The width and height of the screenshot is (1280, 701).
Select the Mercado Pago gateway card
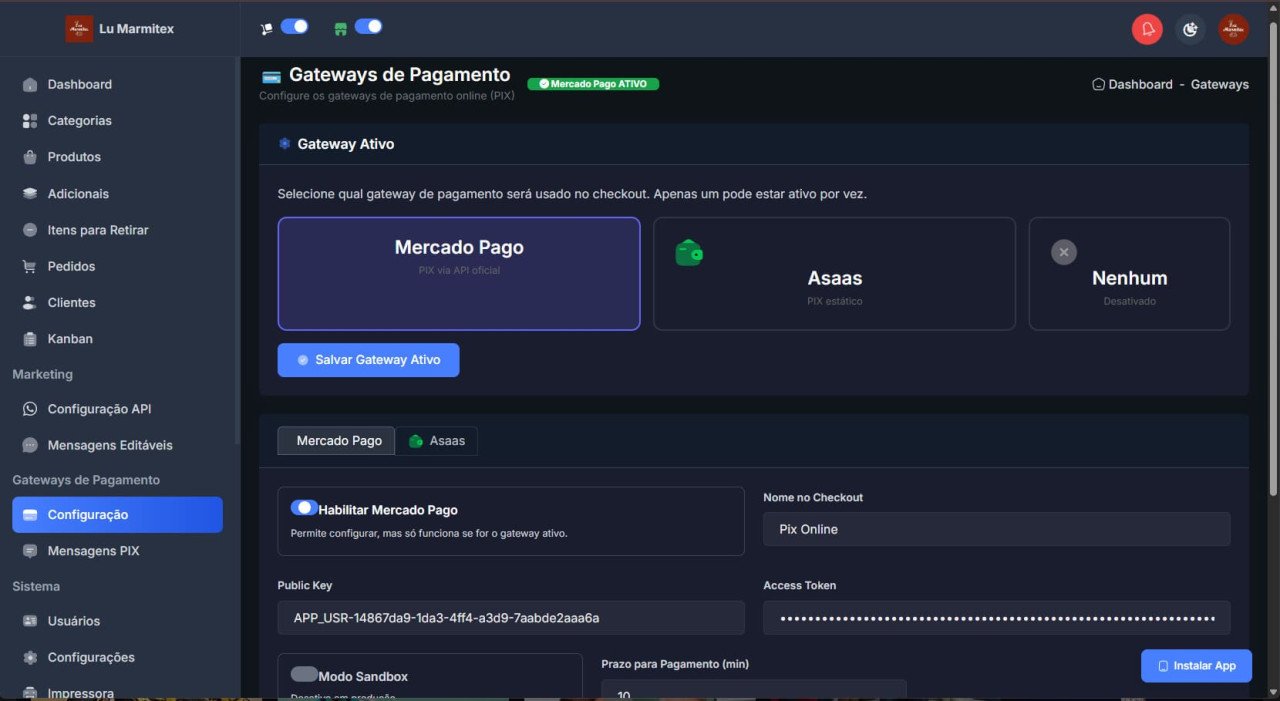click(458, 273)
